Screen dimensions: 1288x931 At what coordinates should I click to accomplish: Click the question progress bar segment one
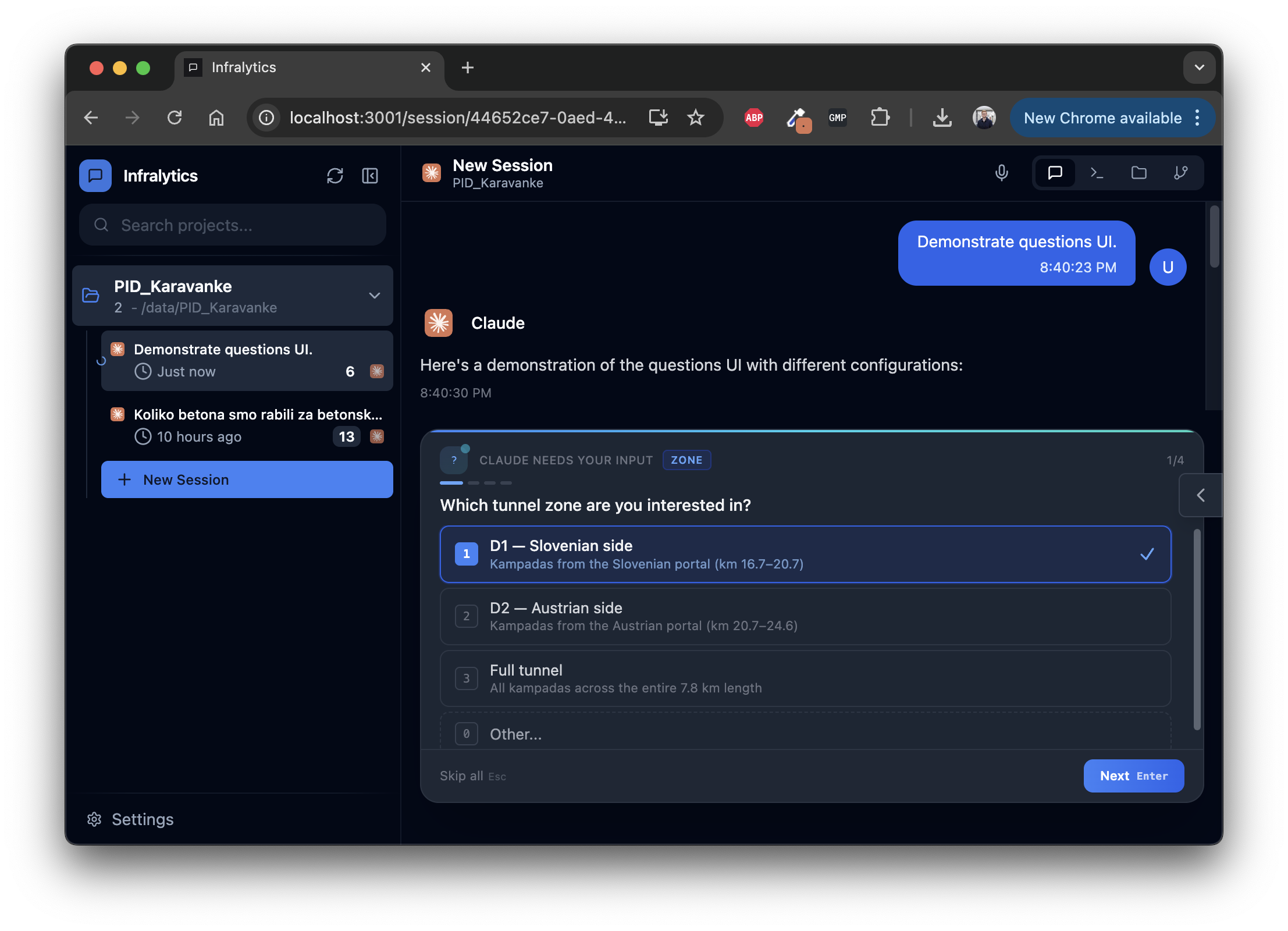(x=451, y=483)
